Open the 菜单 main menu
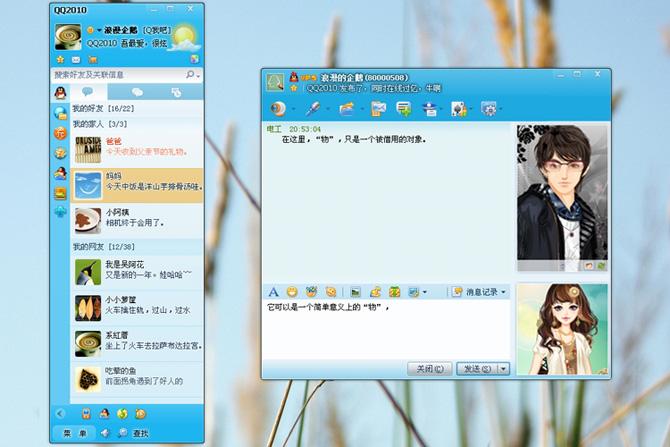Screen dimensions: 670x447 75,433
